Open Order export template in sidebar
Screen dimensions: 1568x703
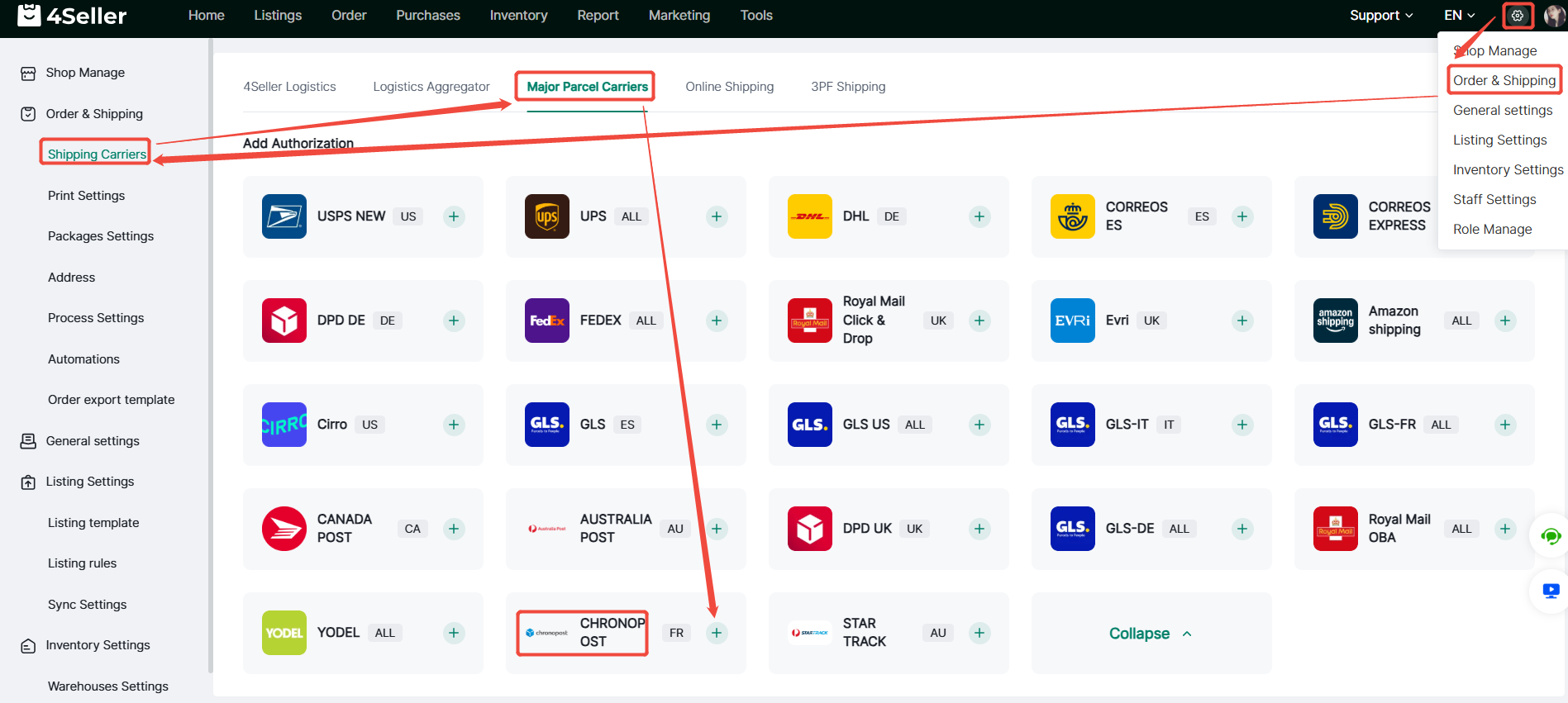[112, 400]
